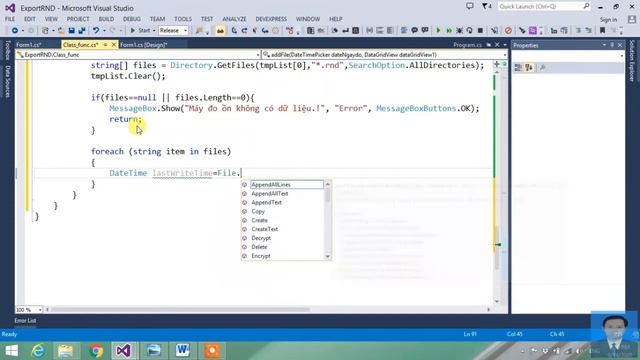Click the Undo arrow icon
This screenshot has width=640, height=360.
coord(96,31)
